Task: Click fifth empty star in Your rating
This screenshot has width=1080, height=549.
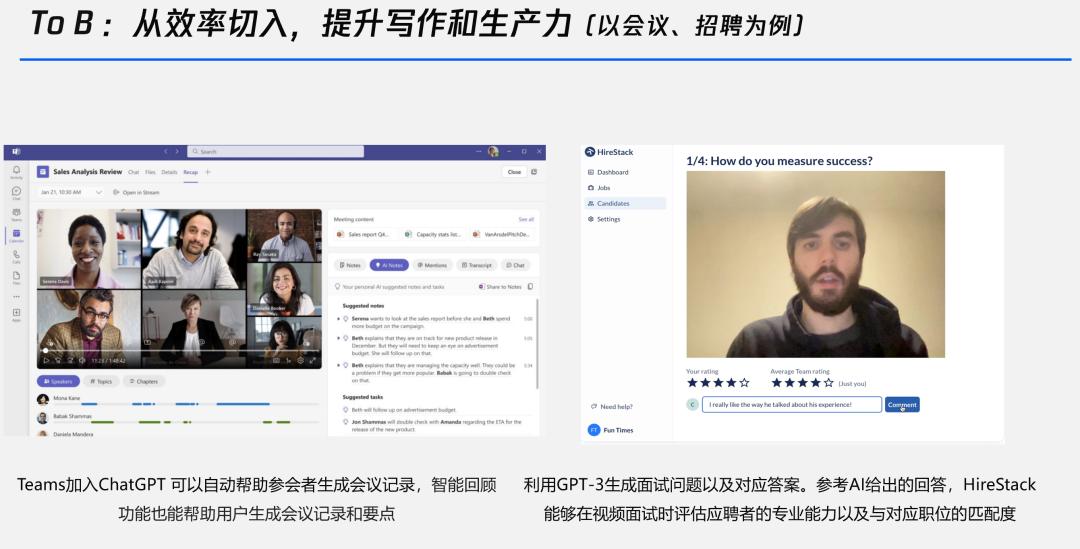Action: [x=744, y=382]
